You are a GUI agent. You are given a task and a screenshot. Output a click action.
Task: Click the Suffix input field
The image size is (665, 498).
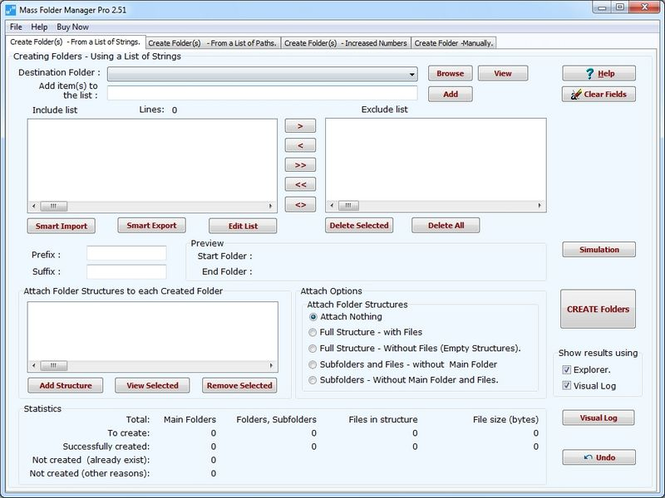[126, 271]
